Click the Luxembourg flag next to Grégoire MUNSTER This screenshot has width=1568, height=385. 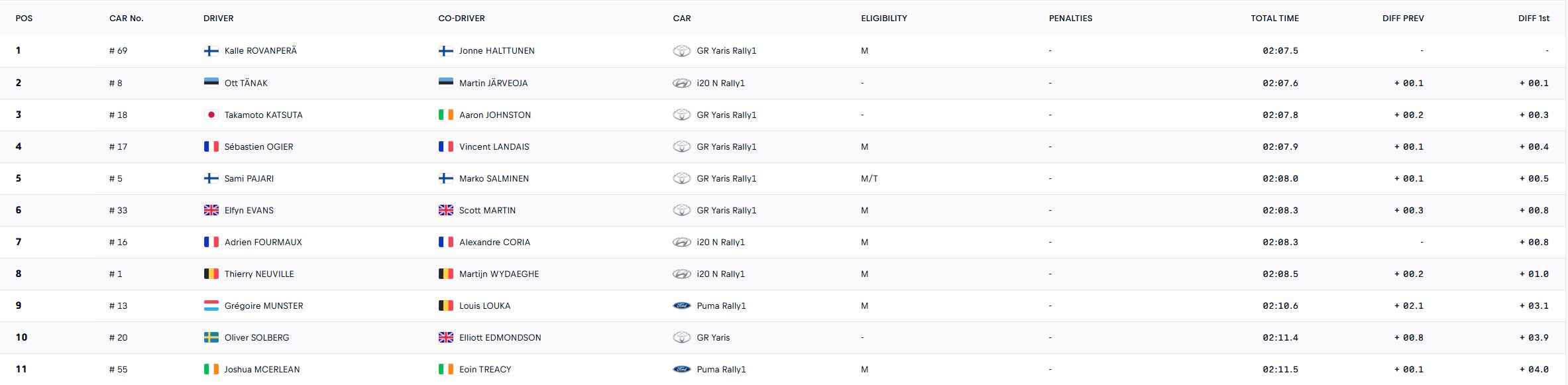click(211, 305)
